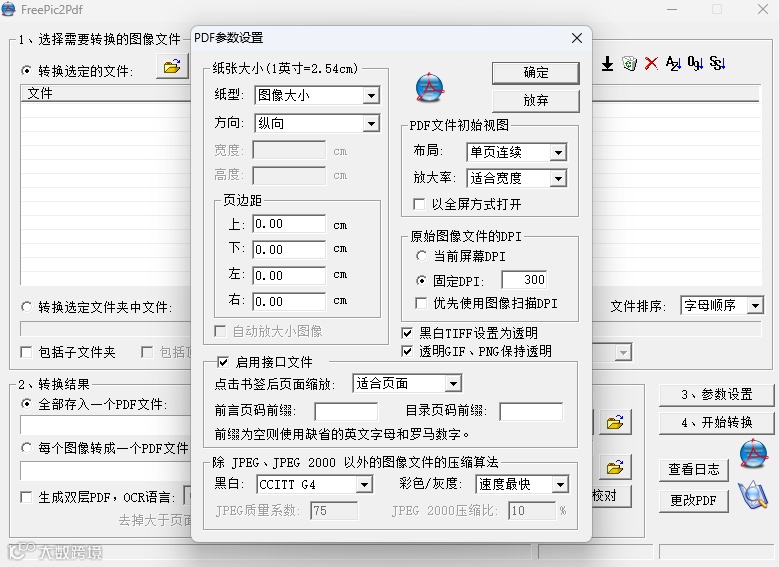Click the PDF globe icon beside 查看日志
Viewport: 779px width, 567px height.
tap(754, 454)
